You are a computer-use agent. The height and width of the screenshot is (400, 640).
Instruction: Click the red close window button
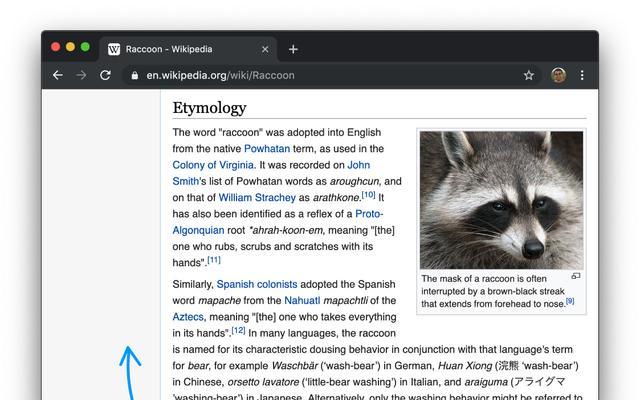56,47
